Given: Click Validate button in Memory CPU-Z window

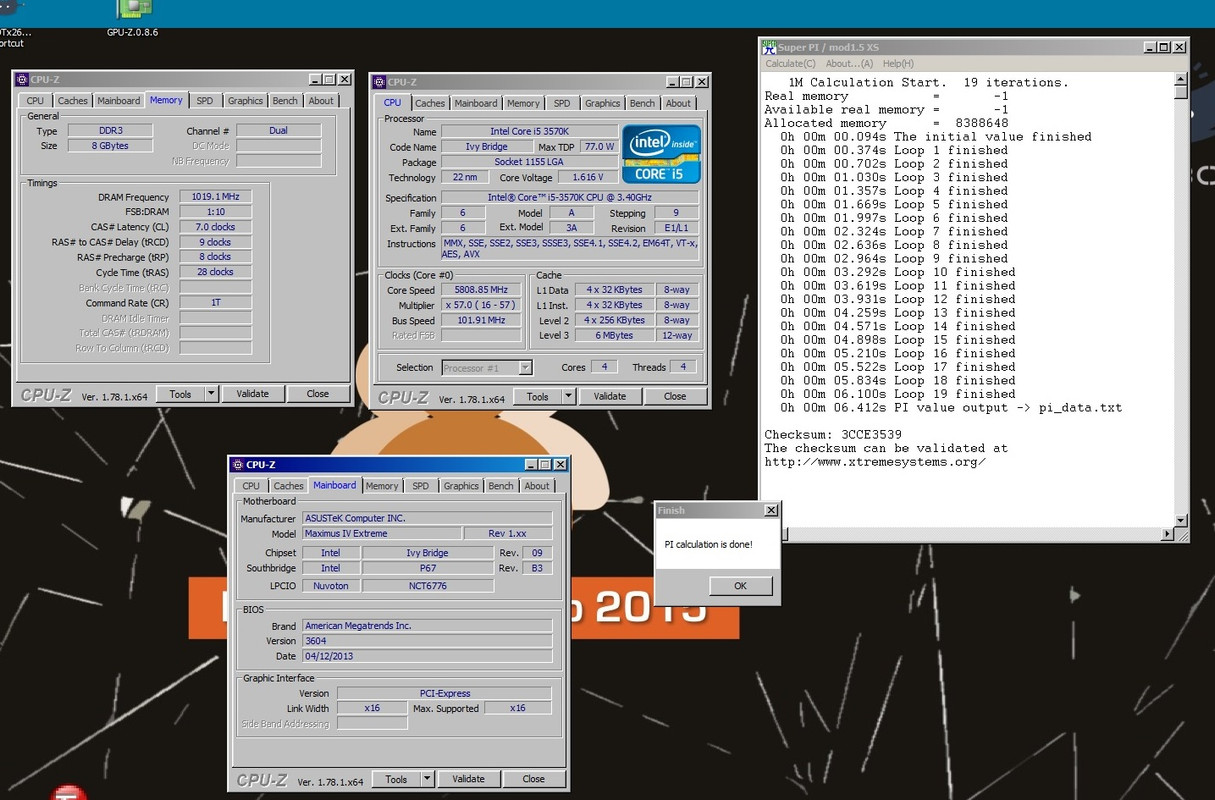Looking at the screenshot, I should (x=252, y=394).
